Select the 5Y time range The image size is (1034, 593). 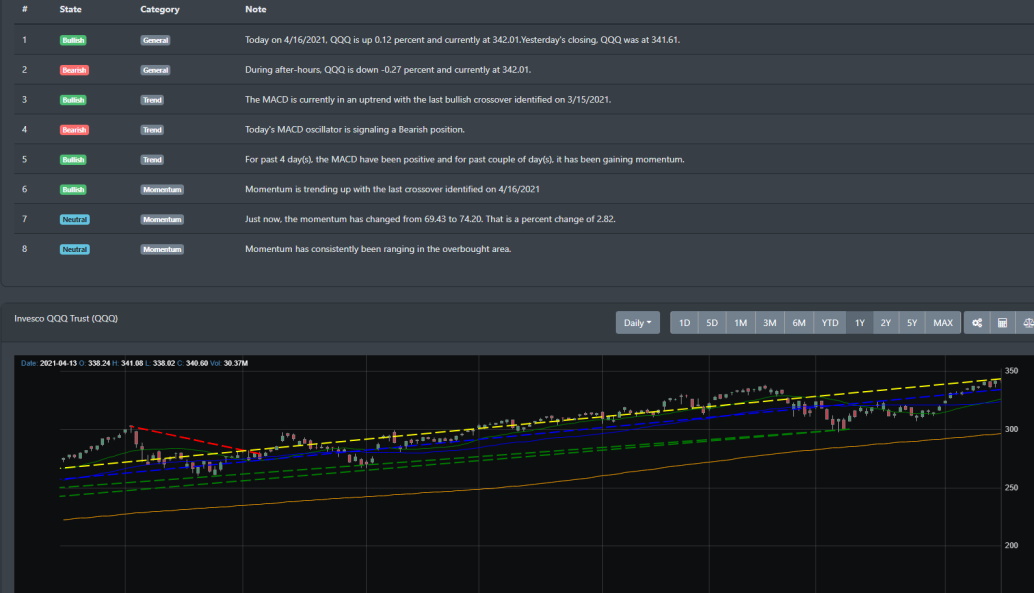[x=912, y=323]
